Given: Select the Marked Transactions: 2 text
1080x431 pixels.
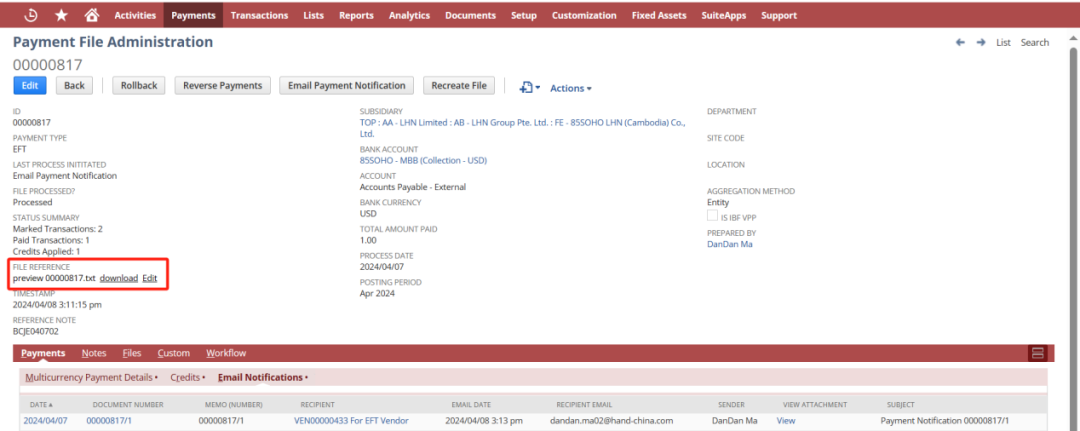Looking at the screenshot, I should pyautogui.click(x=58, y=229).
